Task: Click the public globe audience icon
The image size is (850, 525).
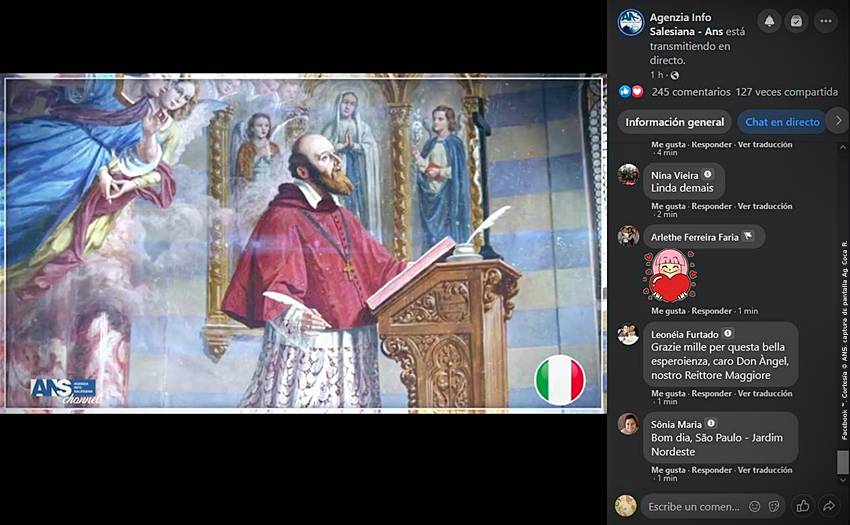Action: (x=674, y=75)
